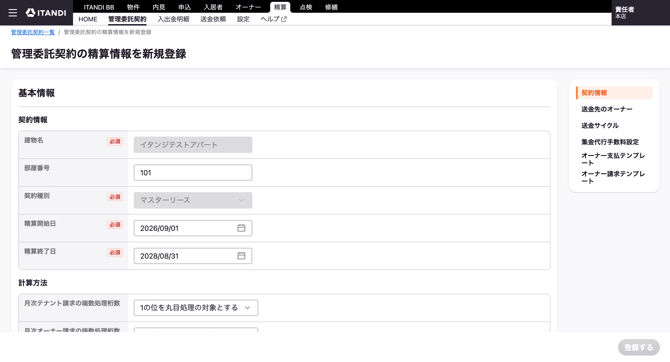The width and height of the screenshot is (670, 362).
Task: Click the 建物名 input field
Action: coord(193,145)
